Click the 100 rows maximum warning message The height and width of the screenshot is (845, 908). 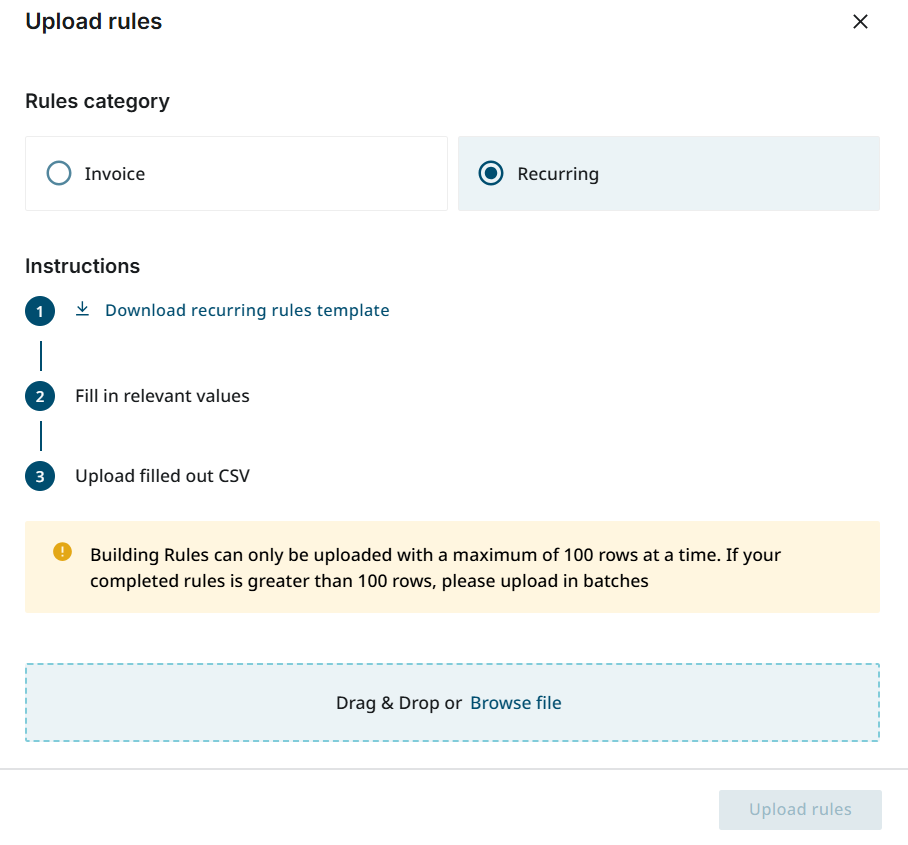pos(435,567)
